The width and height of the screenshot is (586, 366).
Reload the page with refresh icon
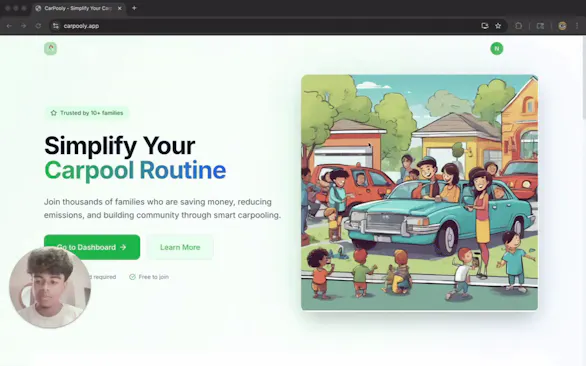[x=38, y=26]
